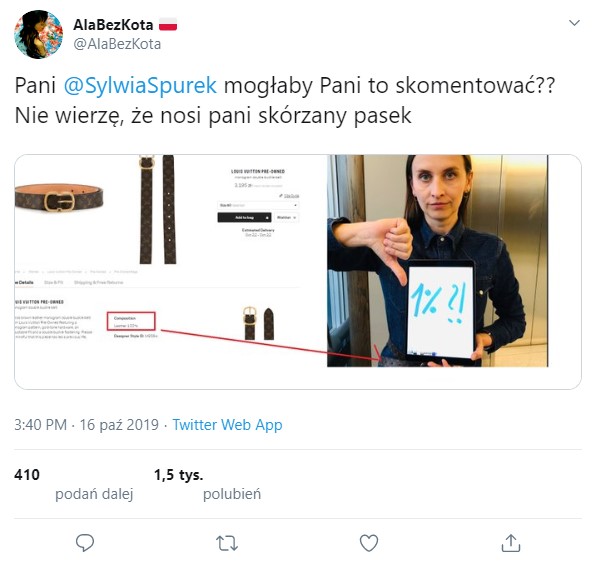The width and height of the screenshot is (592, 567).
Task: Click the red Composition highlight box
Action: click(131, 321)
